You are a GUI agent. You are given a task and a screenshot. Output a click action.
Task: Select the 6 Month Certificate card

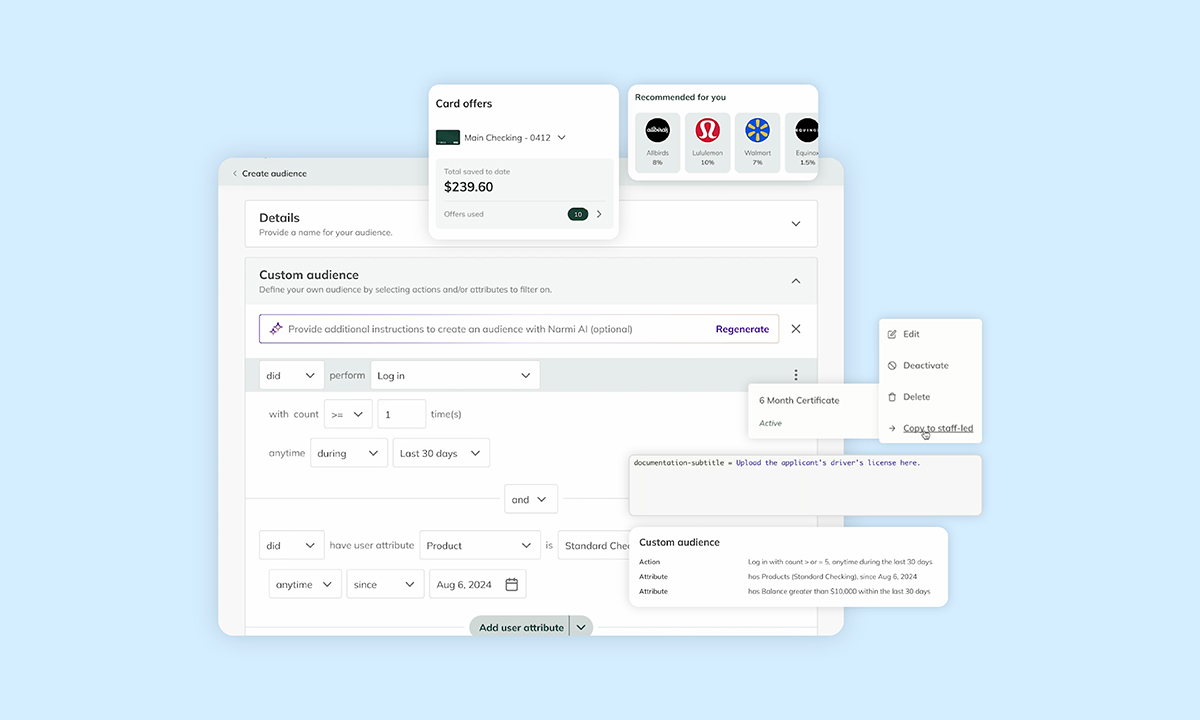(x=812, y=411)
